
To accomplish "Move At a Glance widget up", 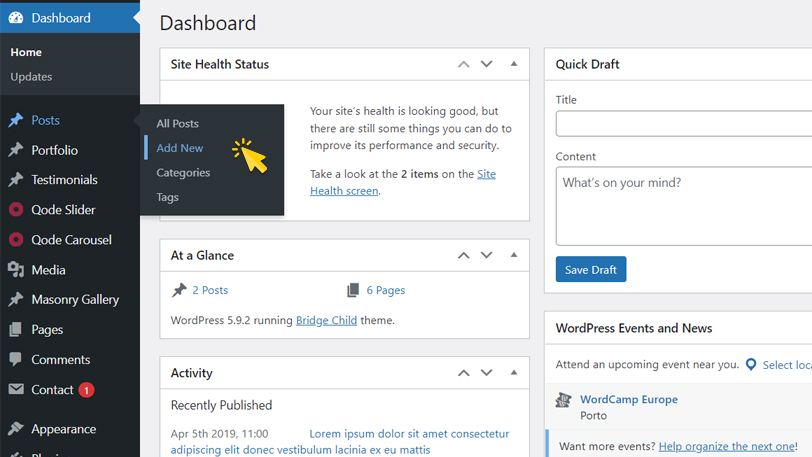I will pyautogui.click(x=463, y=255).
